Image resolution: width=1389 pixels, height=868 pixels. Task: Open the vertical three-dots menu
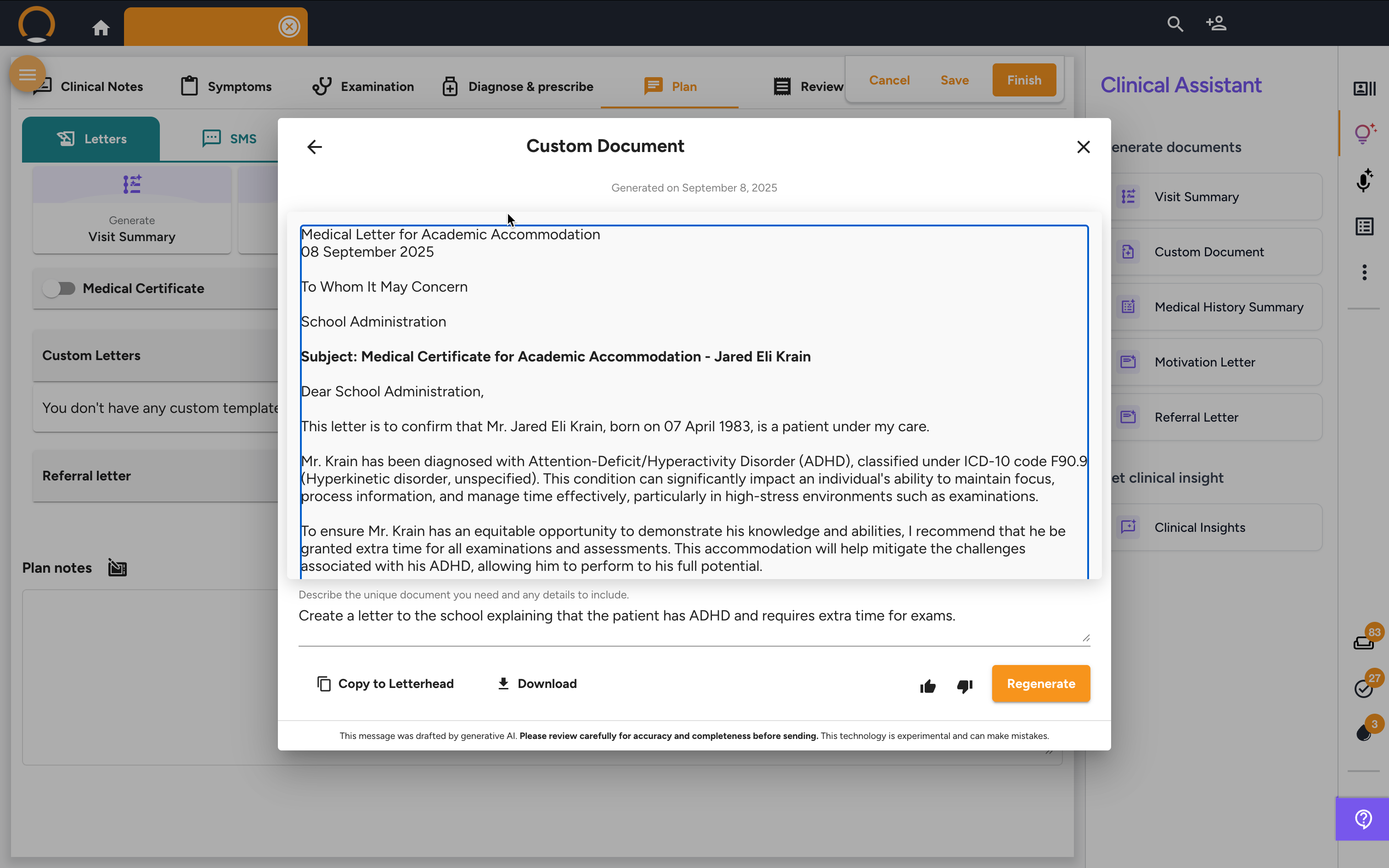pos(1364,272)
